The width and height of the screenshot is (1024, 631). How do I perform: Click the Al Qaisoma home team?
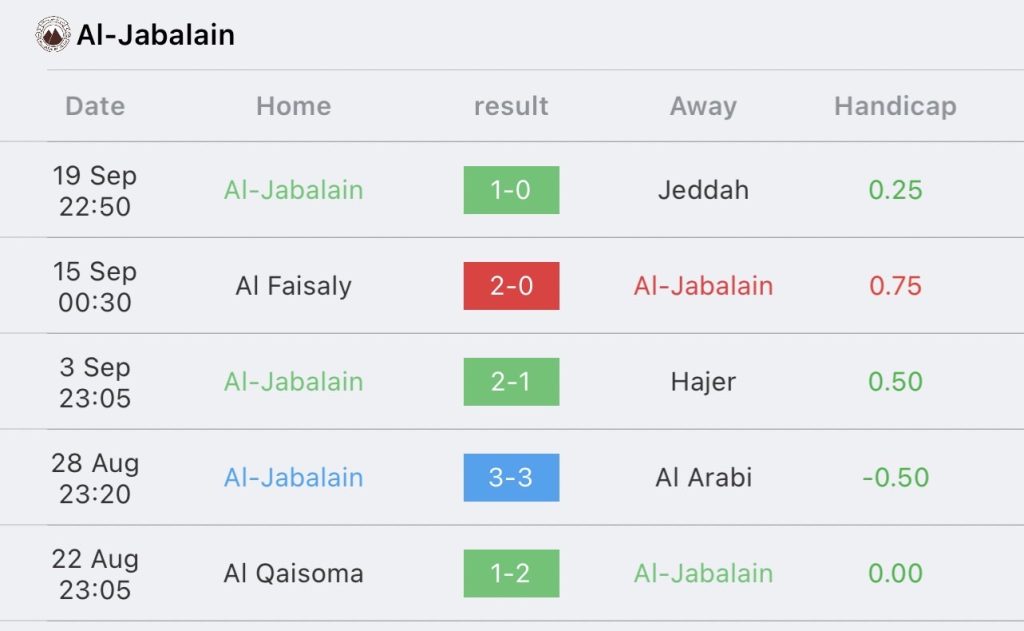point(293,574)
